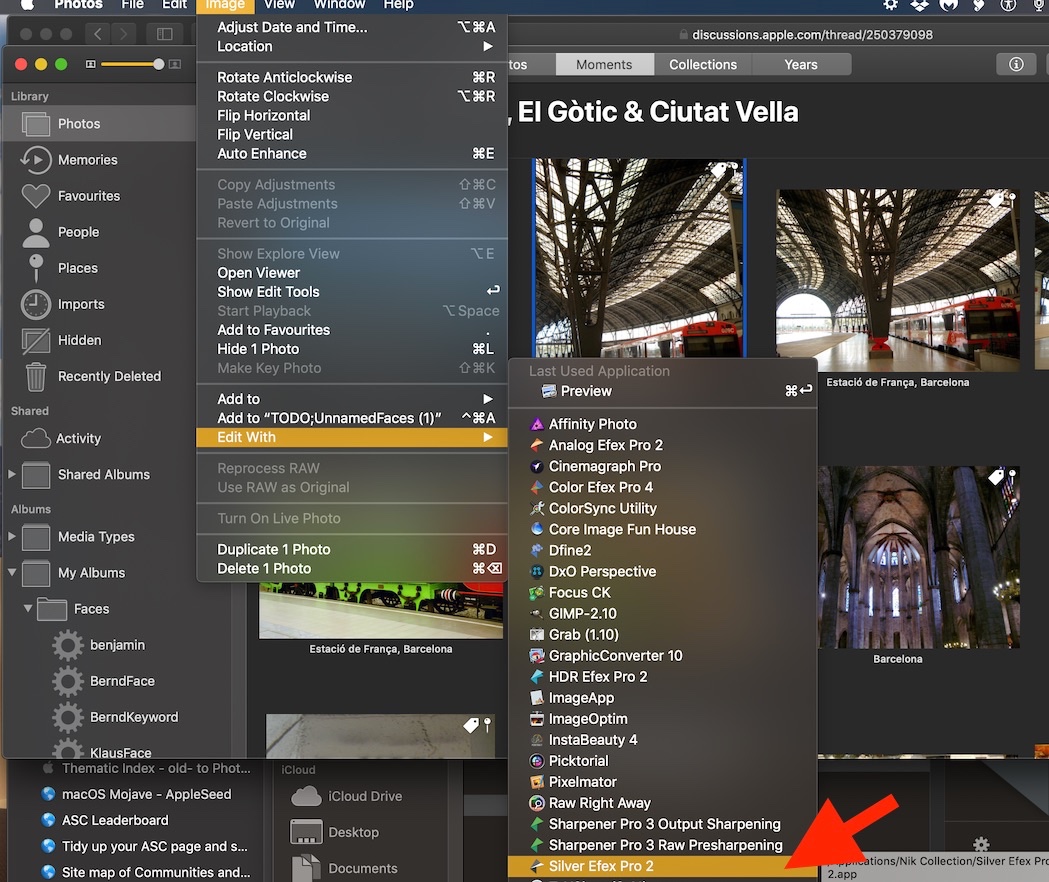This screenshot has height=882, width=1049.
Task: Open the benjamin smart album
Action: (99, 645)
